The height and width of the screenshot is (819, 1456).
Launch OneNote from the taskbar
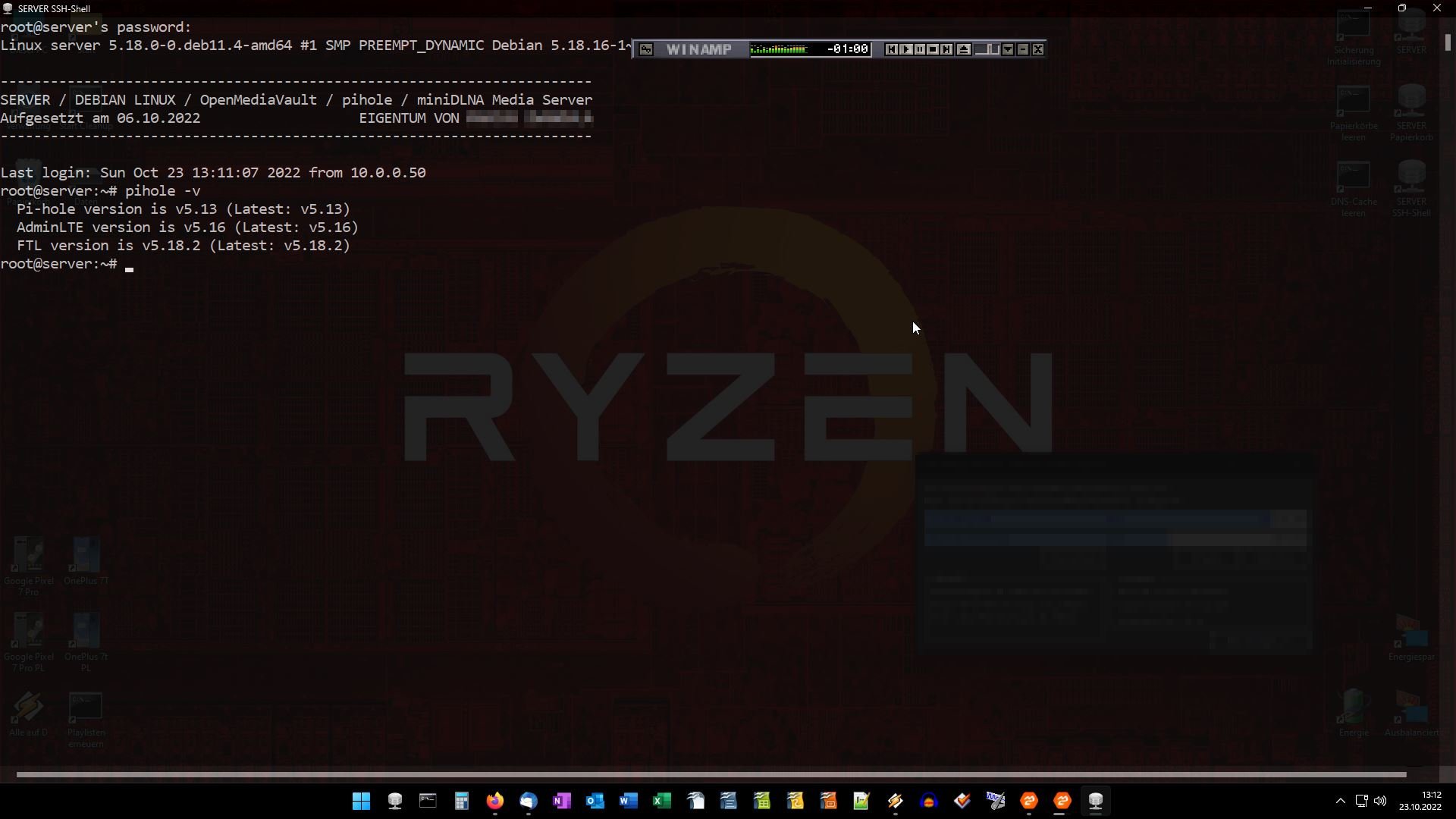click(x=562, y=801)
